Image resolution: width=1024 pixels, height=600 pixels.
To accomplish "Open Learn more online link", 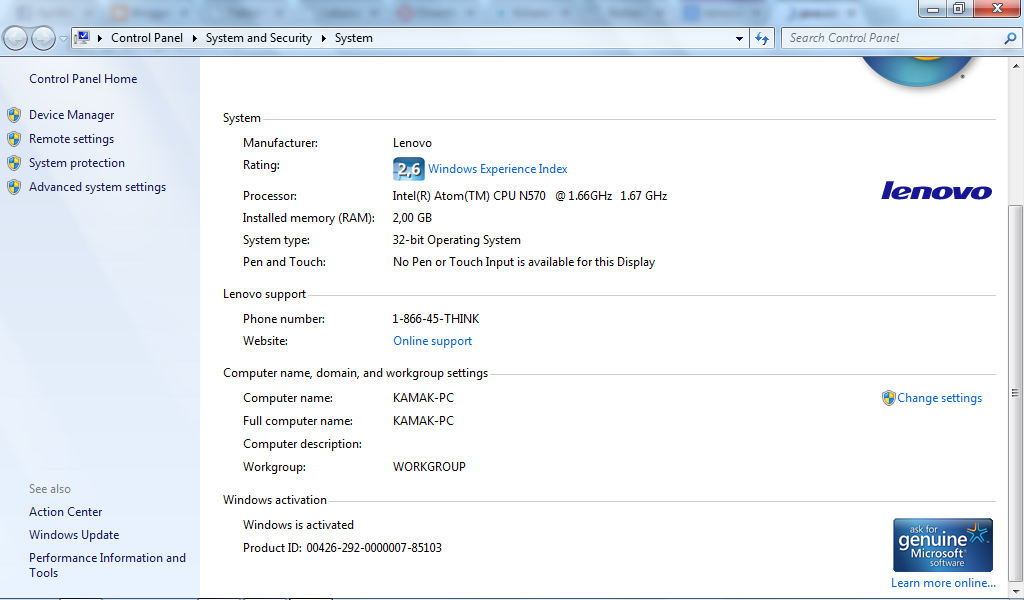I will [x=943, y=583].
